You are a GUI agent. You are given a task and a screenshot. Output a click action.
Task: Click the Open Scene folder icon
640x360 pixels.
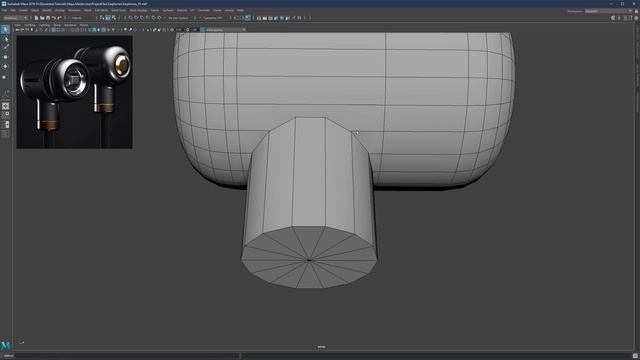42,18
